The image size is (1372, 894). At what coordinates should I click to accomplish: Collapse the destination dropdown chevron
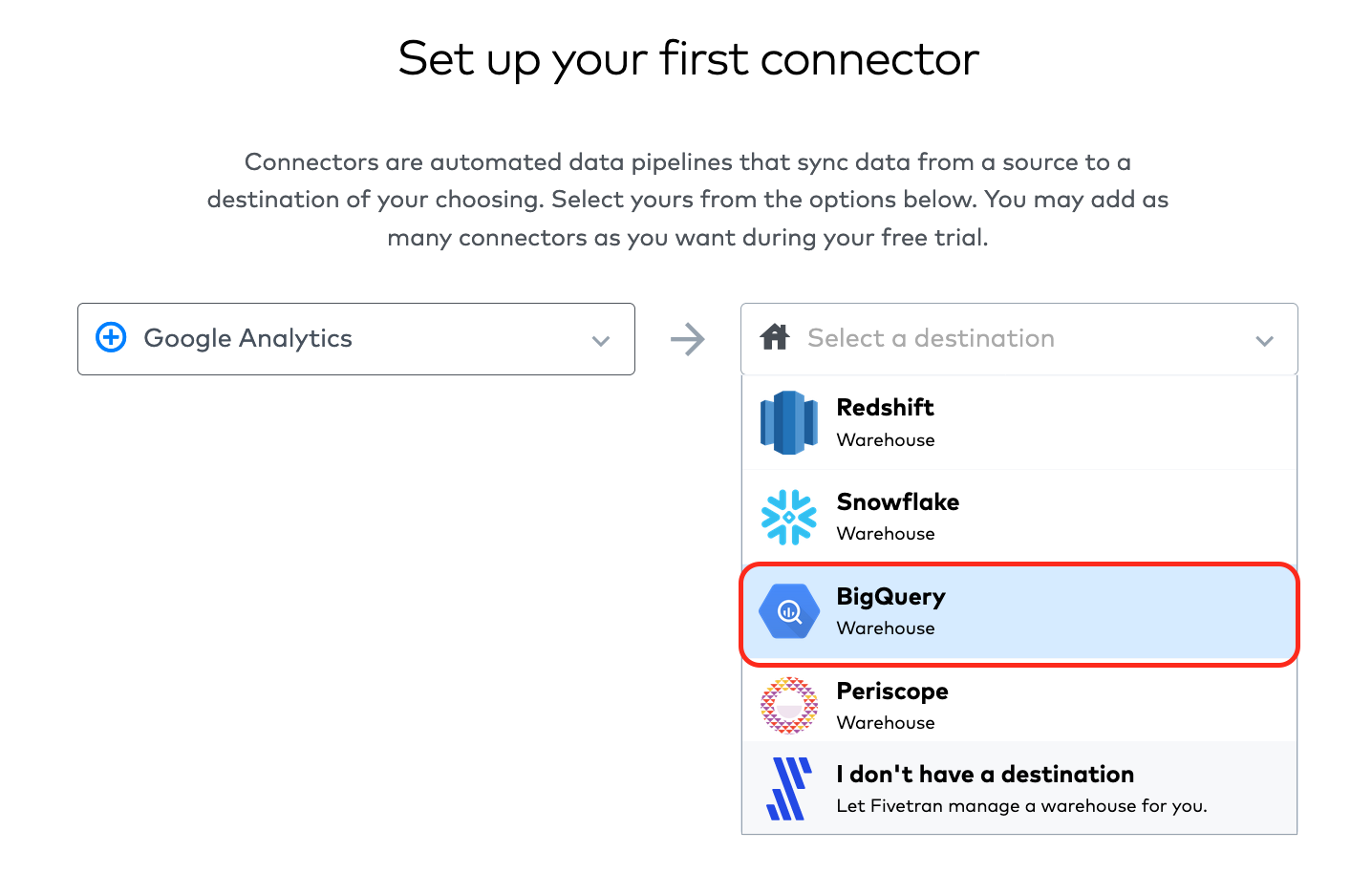pyautogui.click(x=1265, y=341)
